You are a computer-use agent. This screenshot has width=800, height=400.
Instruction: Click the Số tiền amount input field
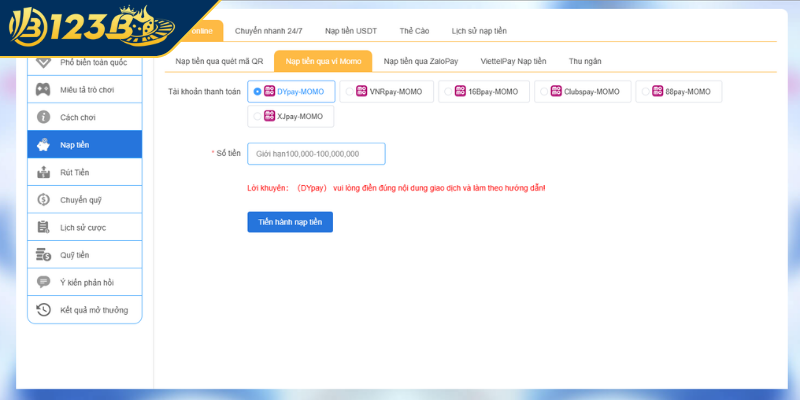click(316, 154)
